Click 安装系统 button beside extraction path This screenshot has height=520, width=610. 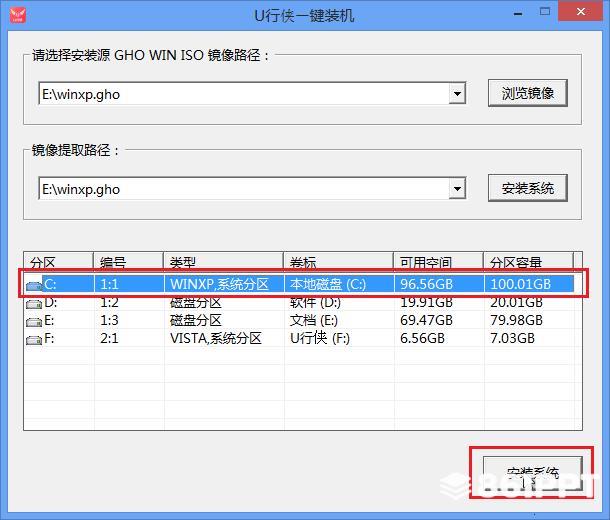tap(528, 189)
